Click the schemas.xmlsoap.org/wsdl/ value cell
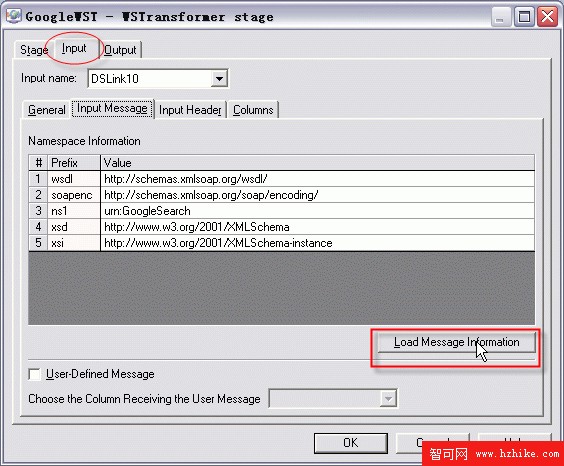 point(318,179)
